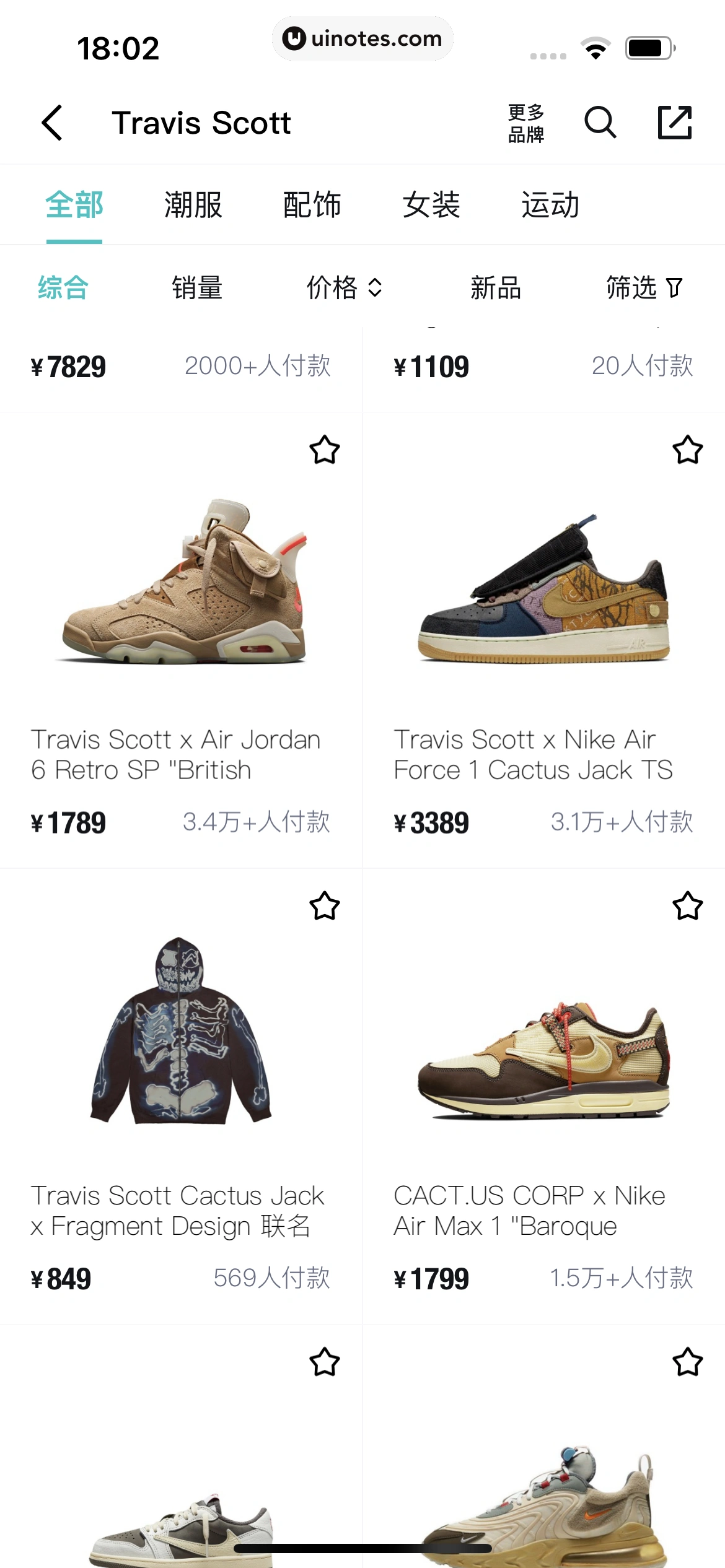Sort by 新品 new arrivals
Viewport: 725px width, 1568px height.
496,287
